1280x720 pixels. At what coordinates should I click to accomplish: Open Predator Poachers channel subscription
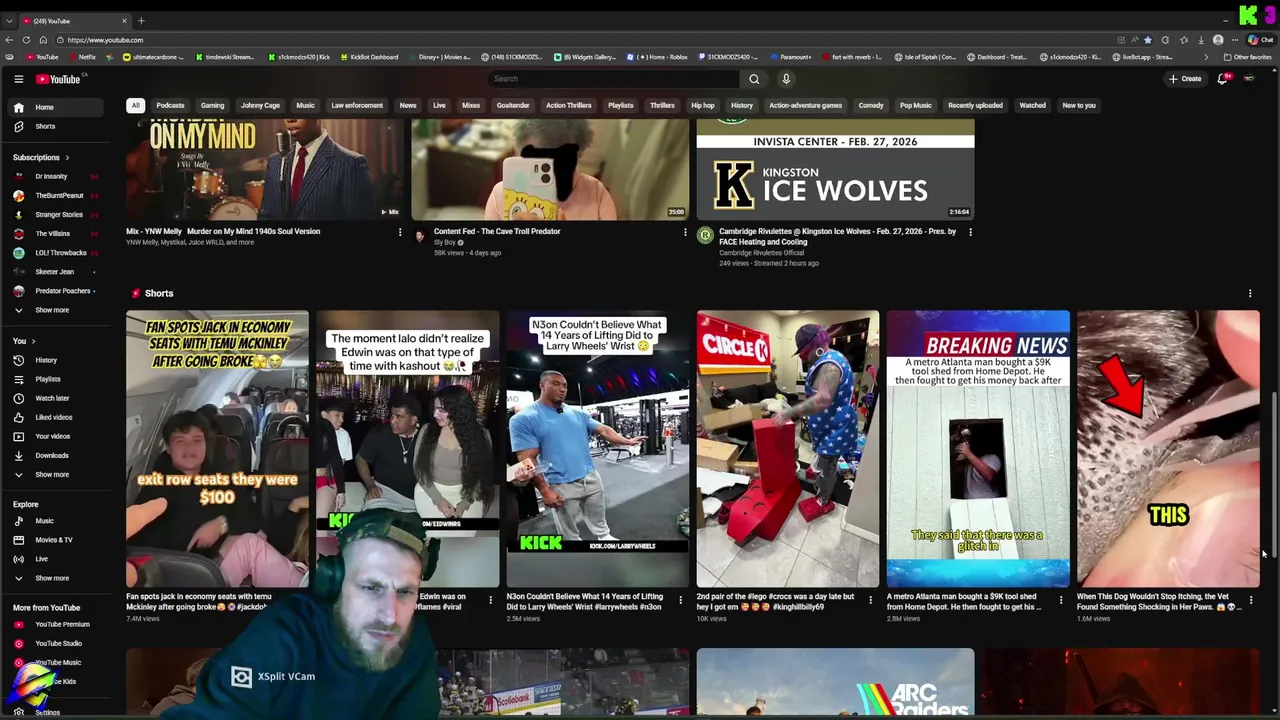tap(57, 291)
